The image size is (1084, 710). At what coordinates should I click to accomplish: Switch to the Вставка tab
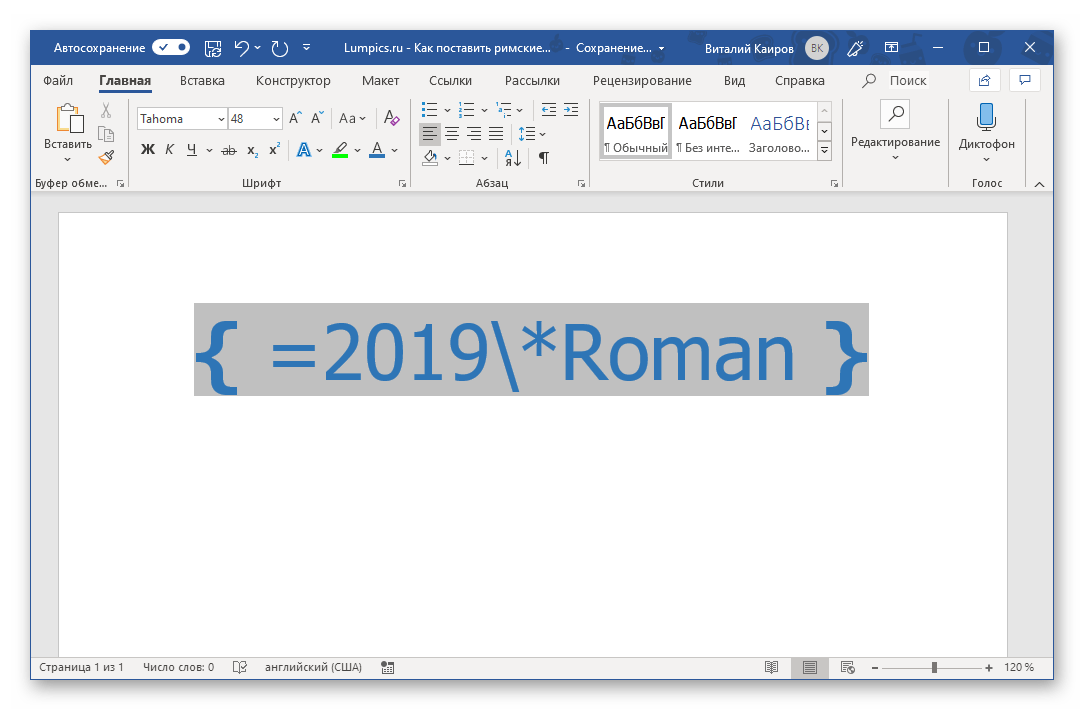coord(202,80)
